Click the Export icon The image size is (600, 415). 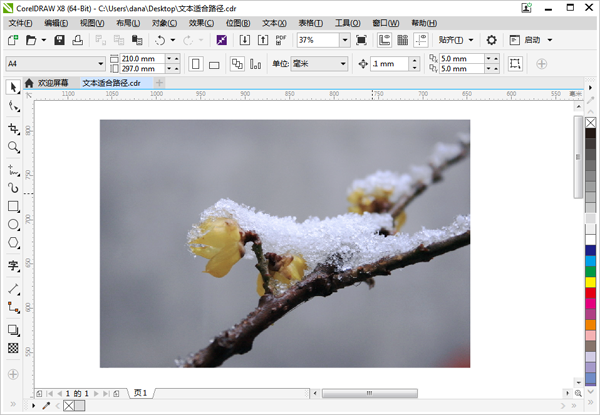pyautogui.click(x=262, y=40)
